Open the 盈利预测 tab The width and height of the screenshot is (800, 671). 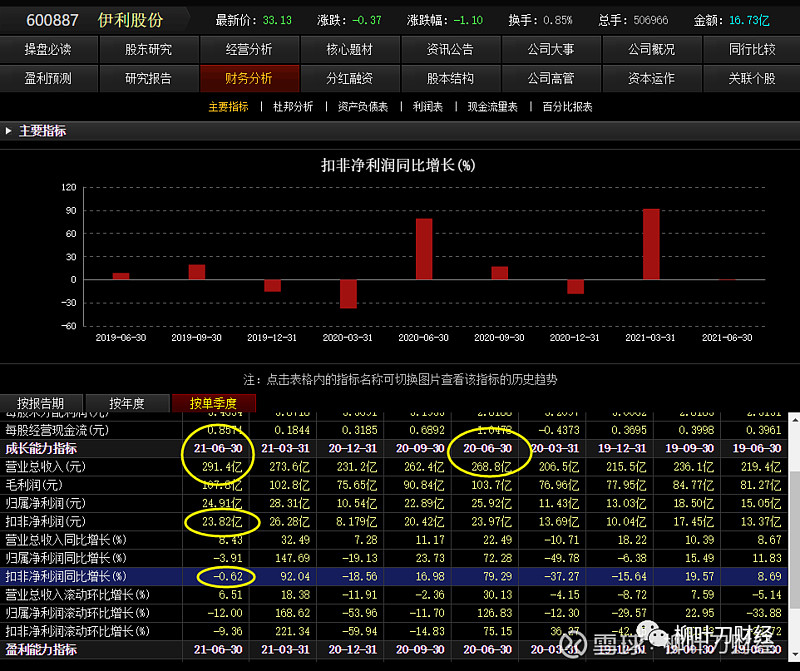[48, 79]
